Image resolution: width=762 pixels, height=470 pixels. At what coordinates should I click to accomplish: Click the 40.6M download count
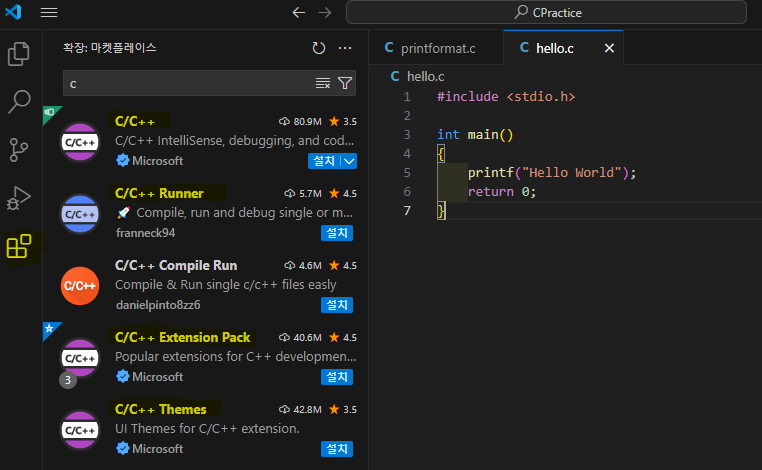300,337
